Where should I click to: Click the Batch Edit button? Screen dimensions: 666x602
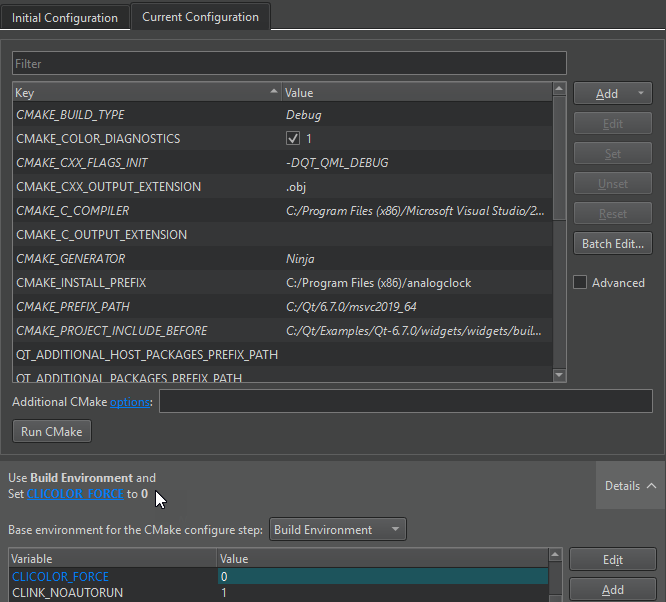click(612, 243)
